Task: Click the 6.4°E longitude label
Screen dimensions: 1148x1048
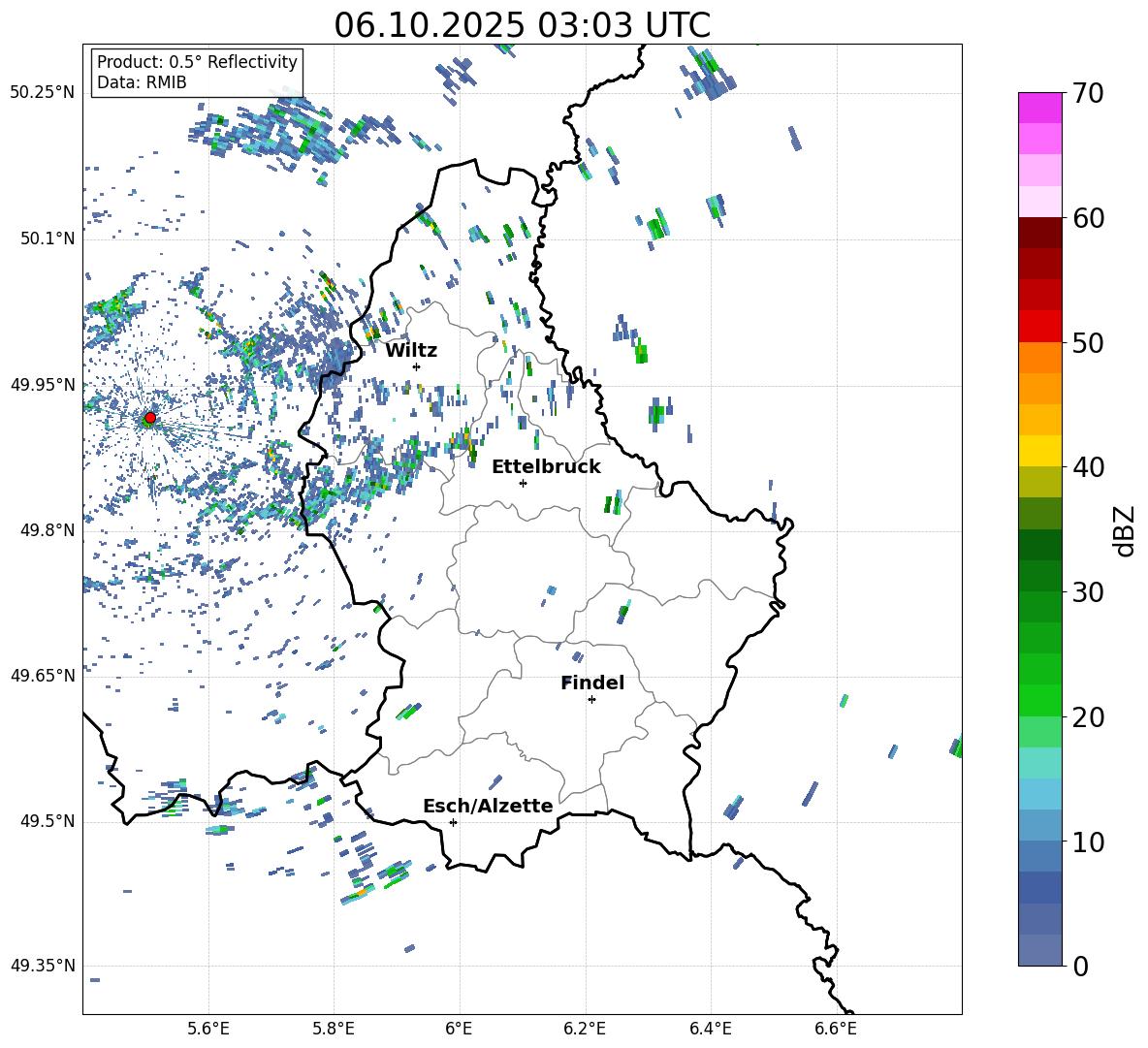Action: click(x=710, y=1030)
